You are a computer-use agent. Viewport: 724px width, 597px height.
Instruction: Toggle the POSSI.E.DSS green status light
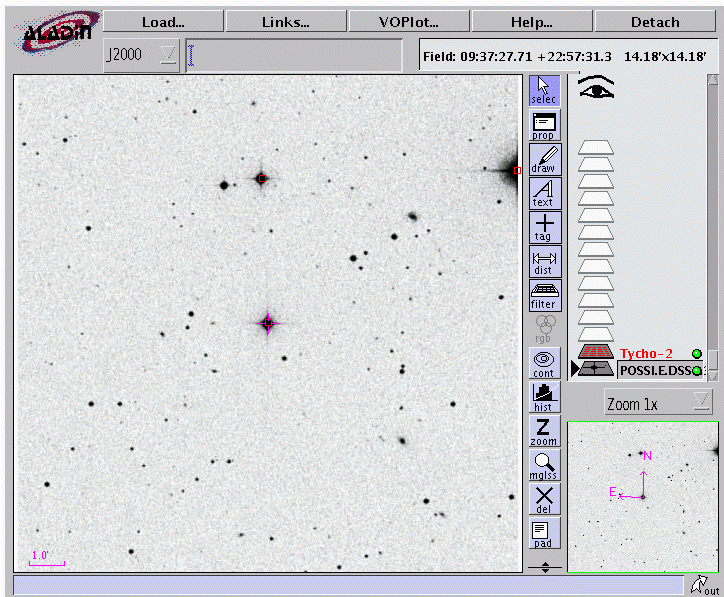[697, 370]
